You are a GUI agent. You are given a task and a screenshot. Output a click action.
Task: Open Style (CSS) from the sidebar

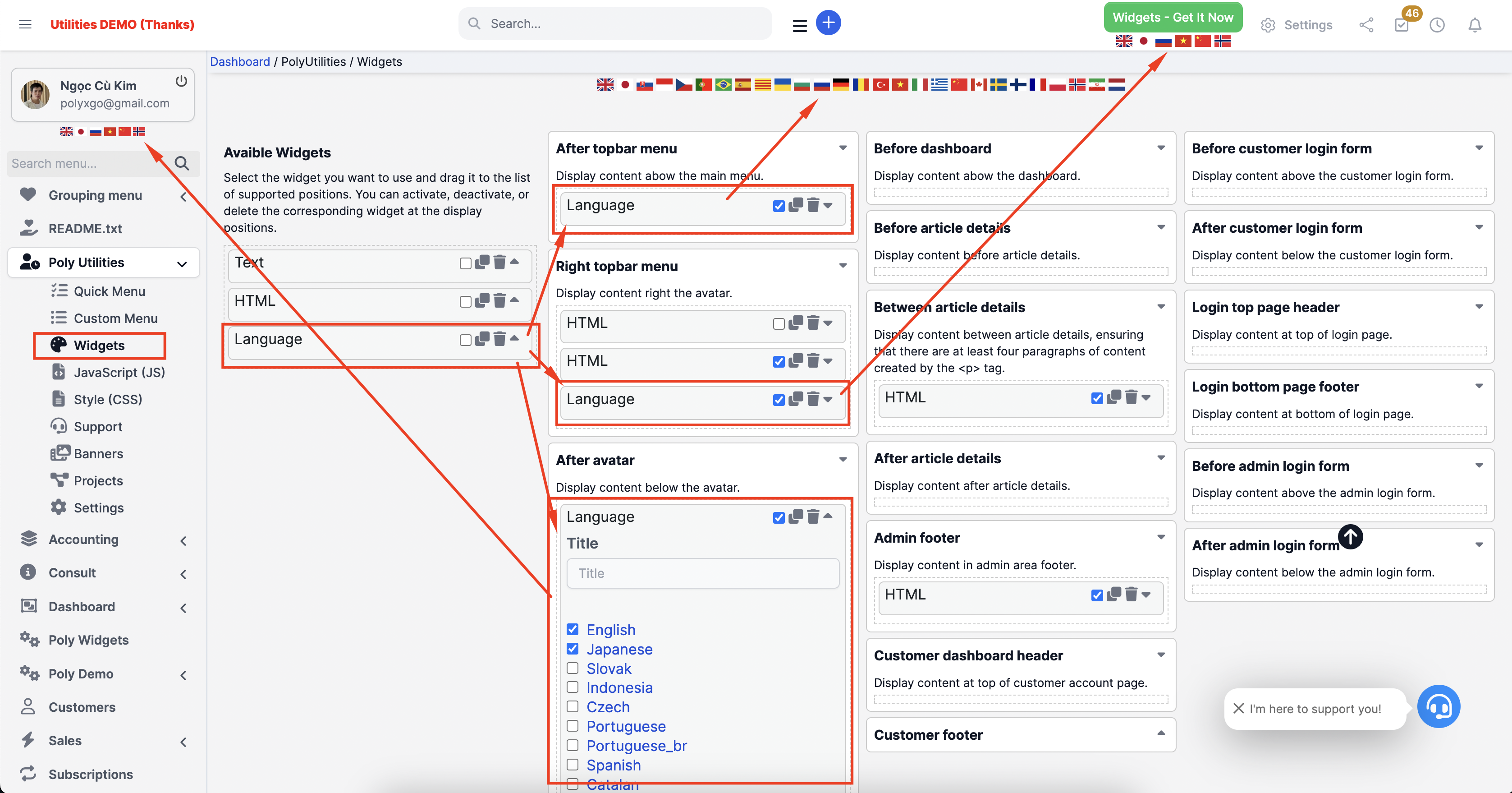pyautogui.click(x=60, y=399)
